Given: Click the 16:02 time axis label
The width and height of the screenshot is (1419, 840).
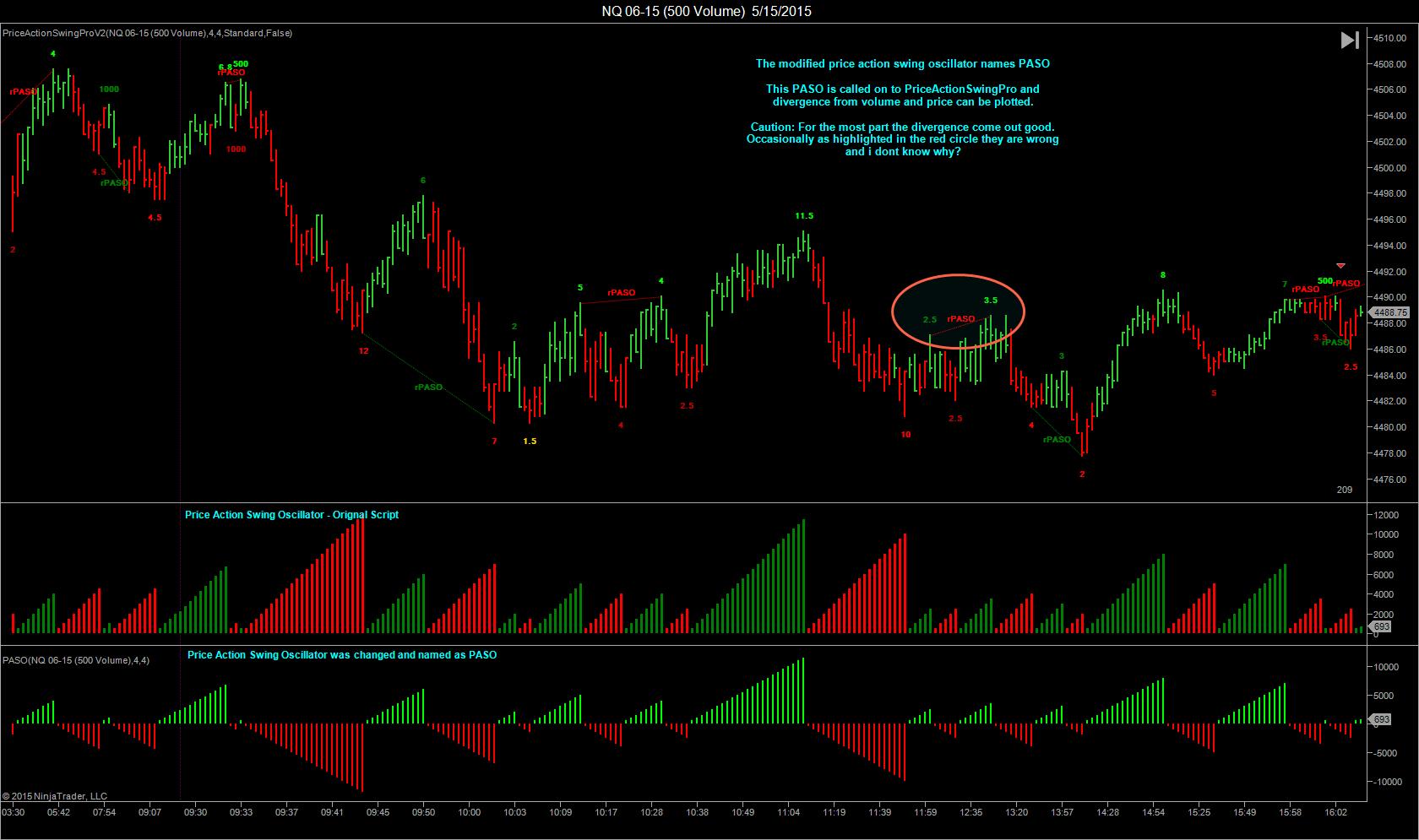Looking at the screenshot, I should click(1335, 812).
